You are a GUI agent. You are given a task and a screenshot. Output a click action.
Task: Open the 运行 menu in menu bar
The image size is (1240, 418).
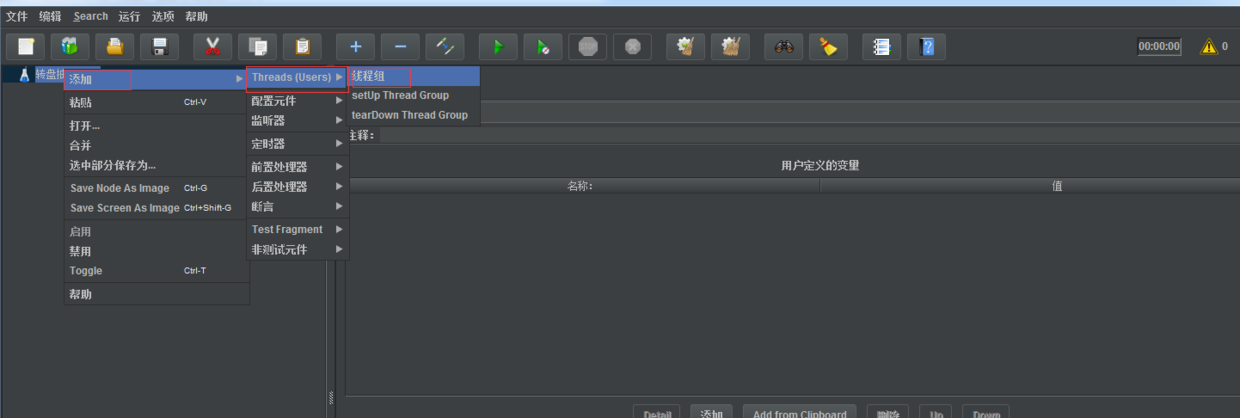129,16
